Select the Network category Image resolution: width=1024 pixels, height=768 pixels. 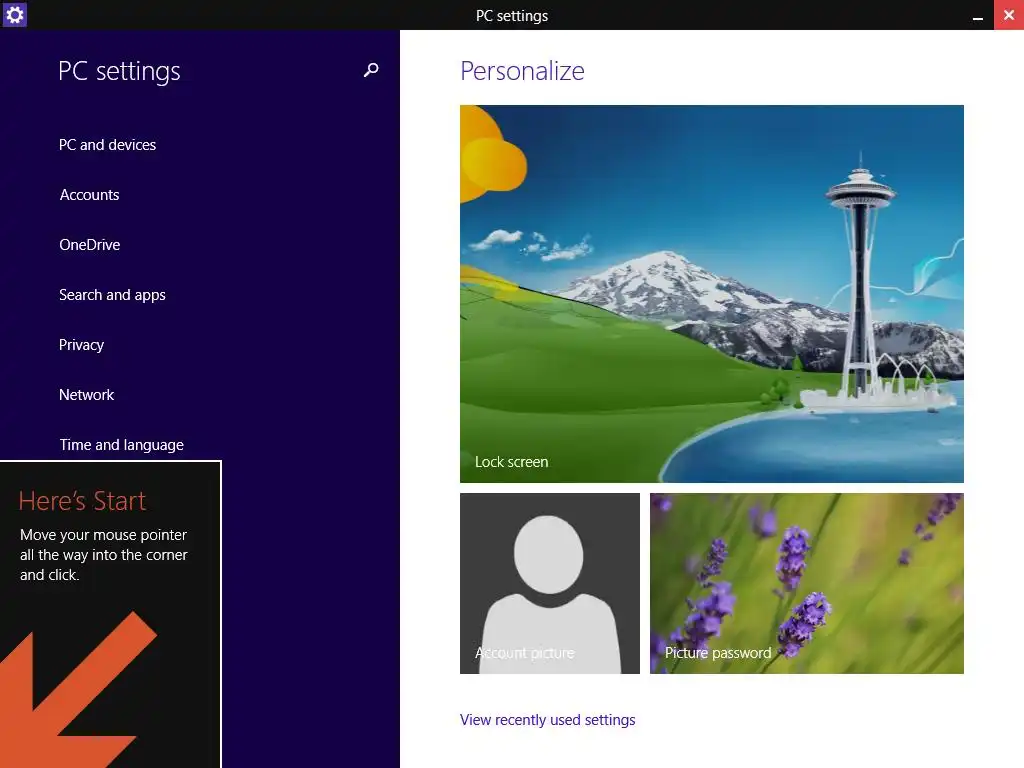tap(86, 395)
